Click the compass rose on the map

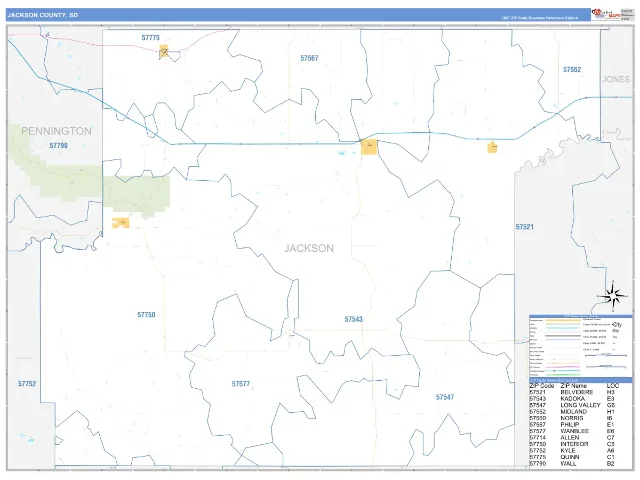tap(613, 296)
